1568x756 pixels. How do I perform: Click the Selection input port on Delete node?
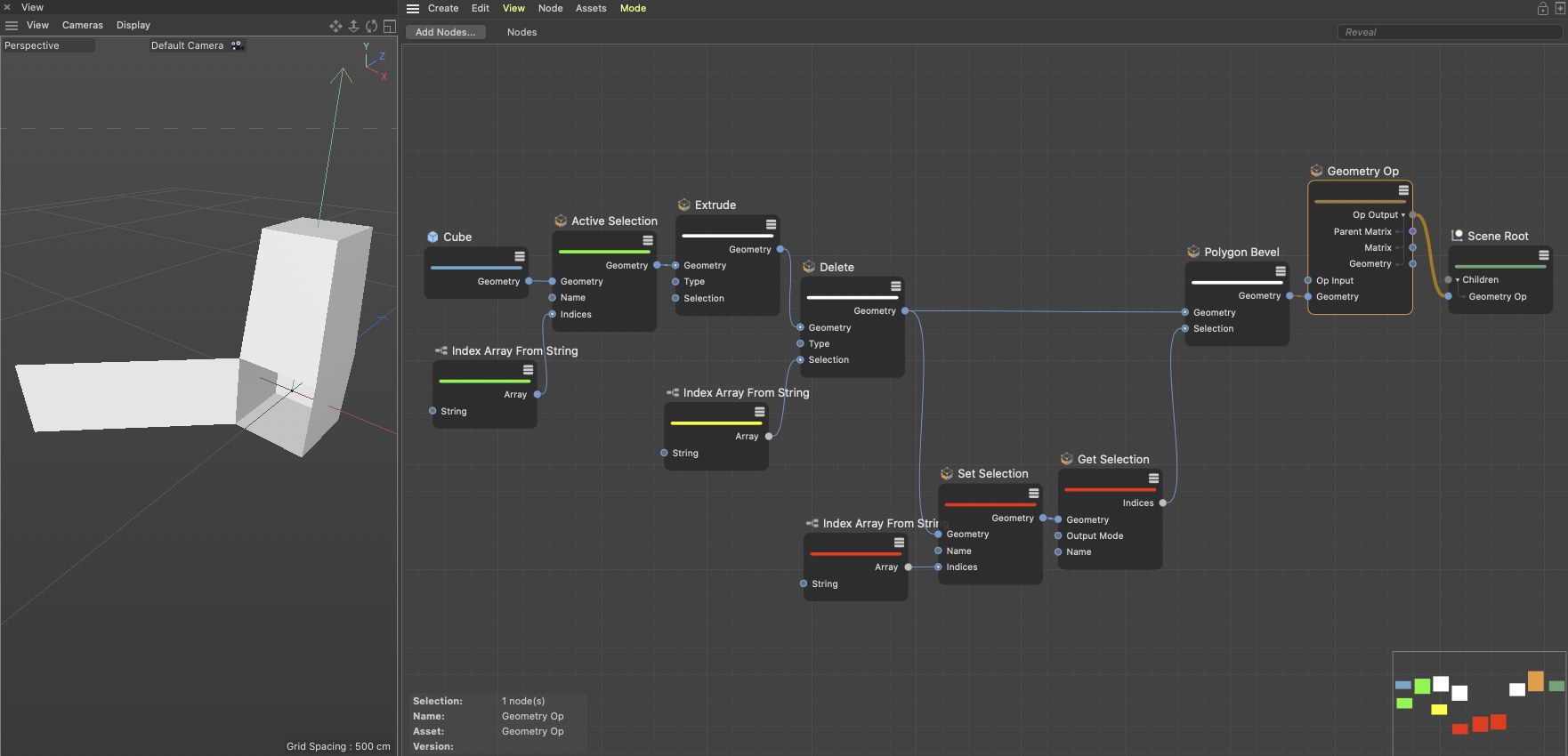coord(800,360)
